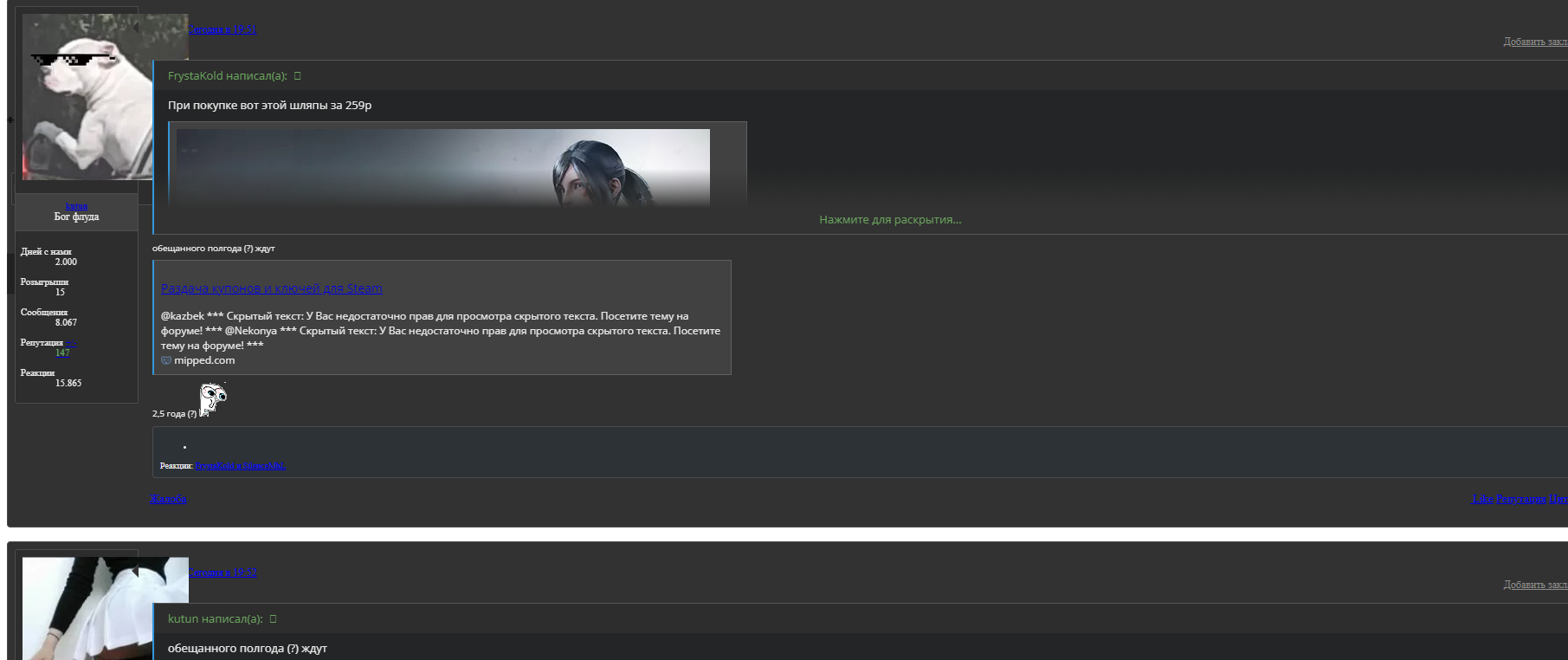Click the 'mipped.com' domain text in preview
The height and width of the screenshot is (660, 1568).
click(204, 360)
